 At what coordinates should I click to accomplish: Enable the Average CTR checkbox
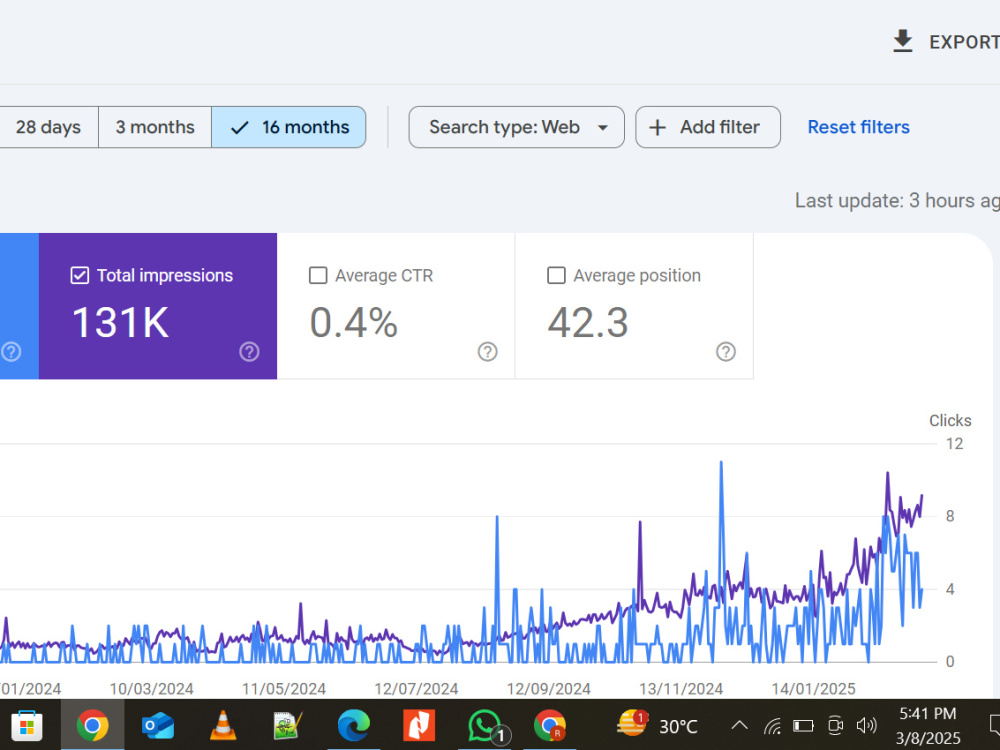(318, 276)
